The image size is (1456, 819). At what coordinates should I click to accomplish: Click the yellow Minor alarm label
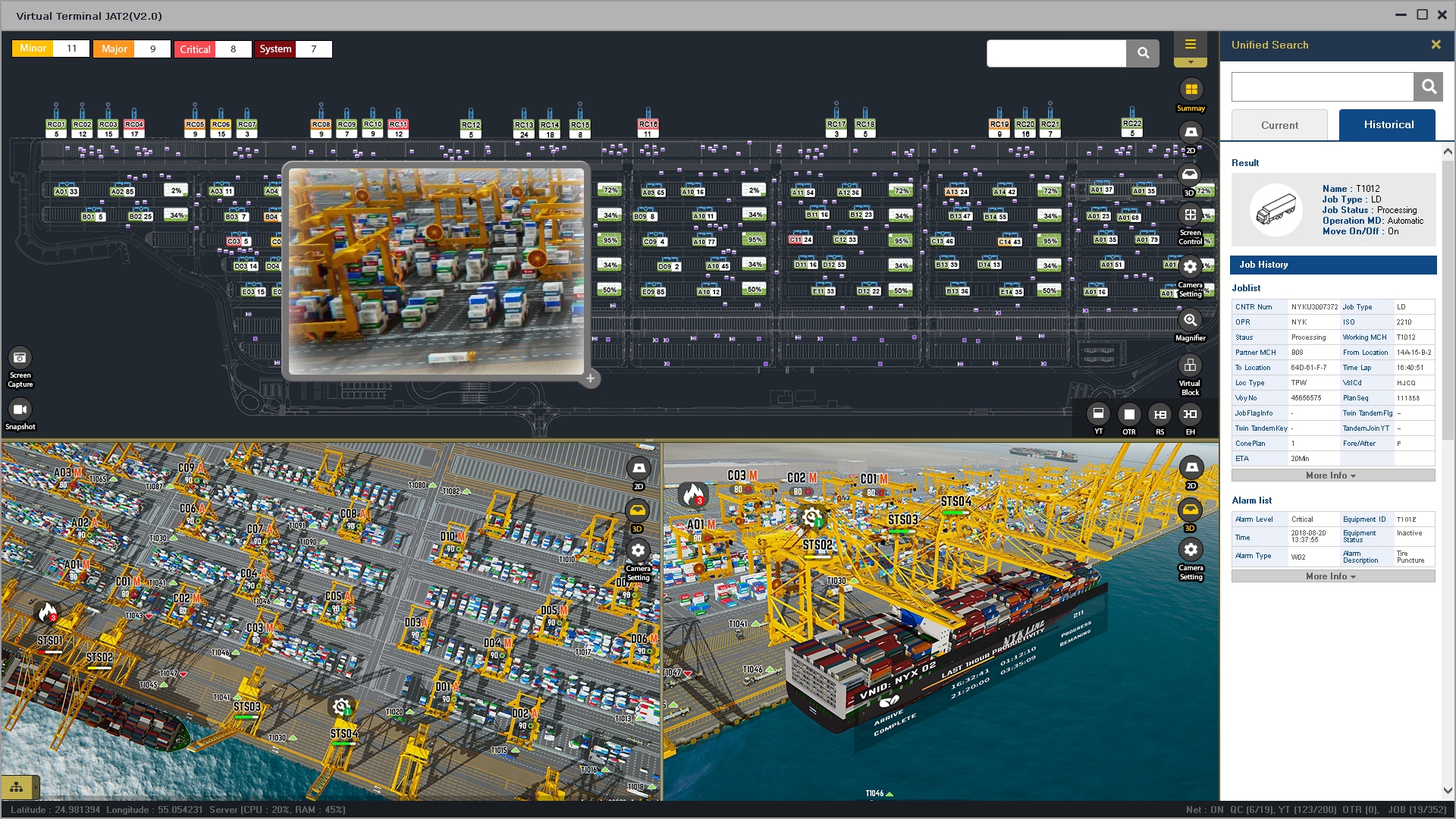pos(33,49)
